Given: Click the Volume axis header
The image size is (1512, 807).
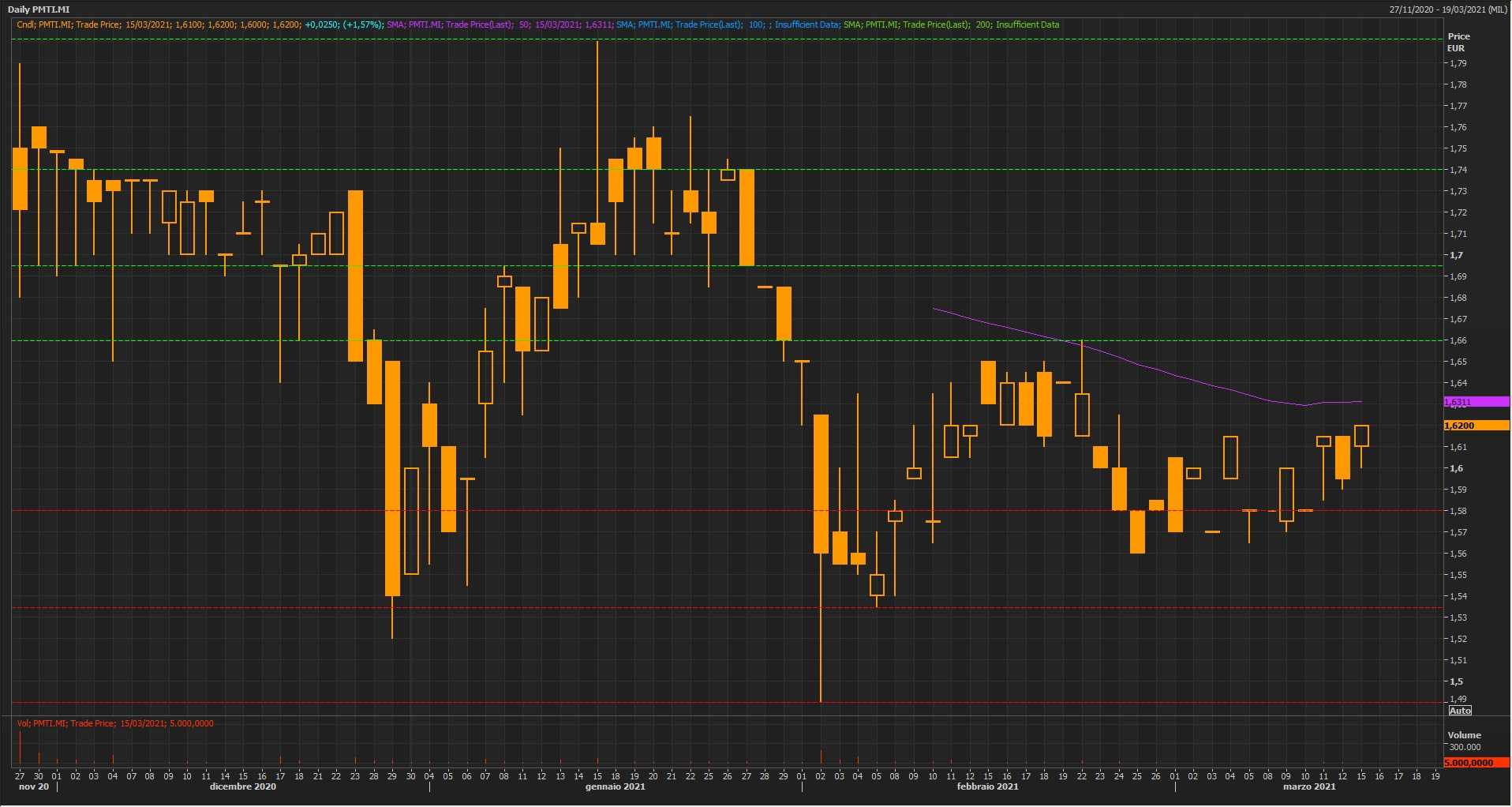Looking at the screenshot, I should click(1464, 735).
